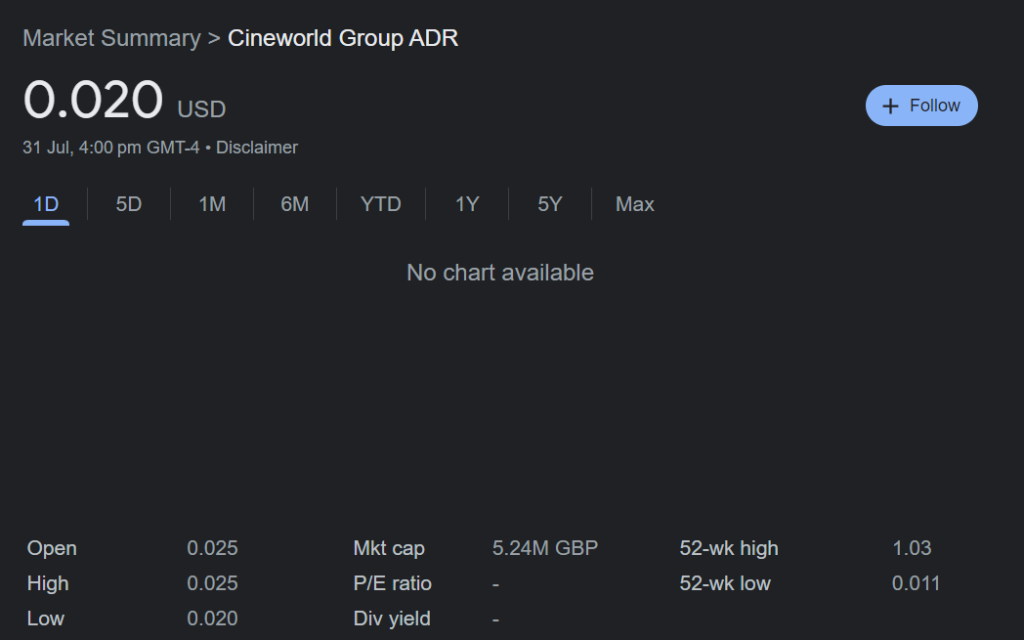Screen dimensions: 1024x640
Task: Switch to the 5D chart range
Action: 129,204
